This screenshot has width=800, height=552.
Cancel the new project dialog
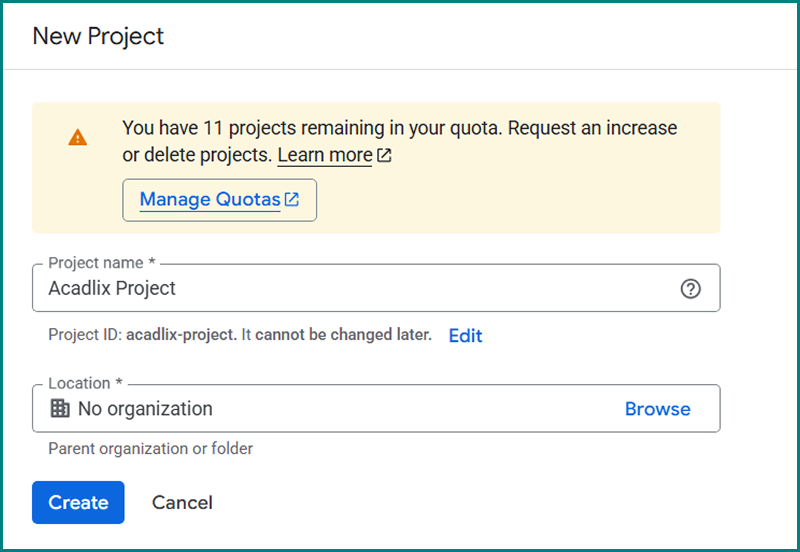click(x=182, y=502)
